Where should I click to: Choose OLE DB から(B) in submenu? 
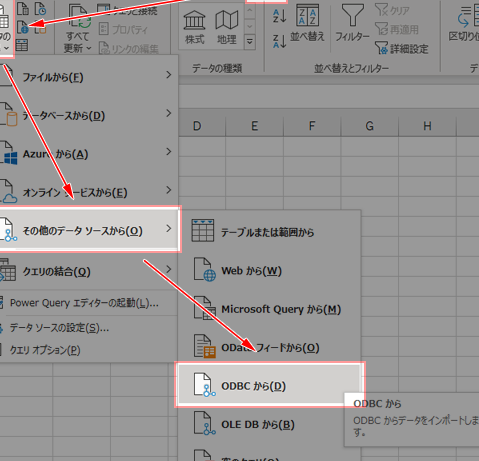pos(269,424)
